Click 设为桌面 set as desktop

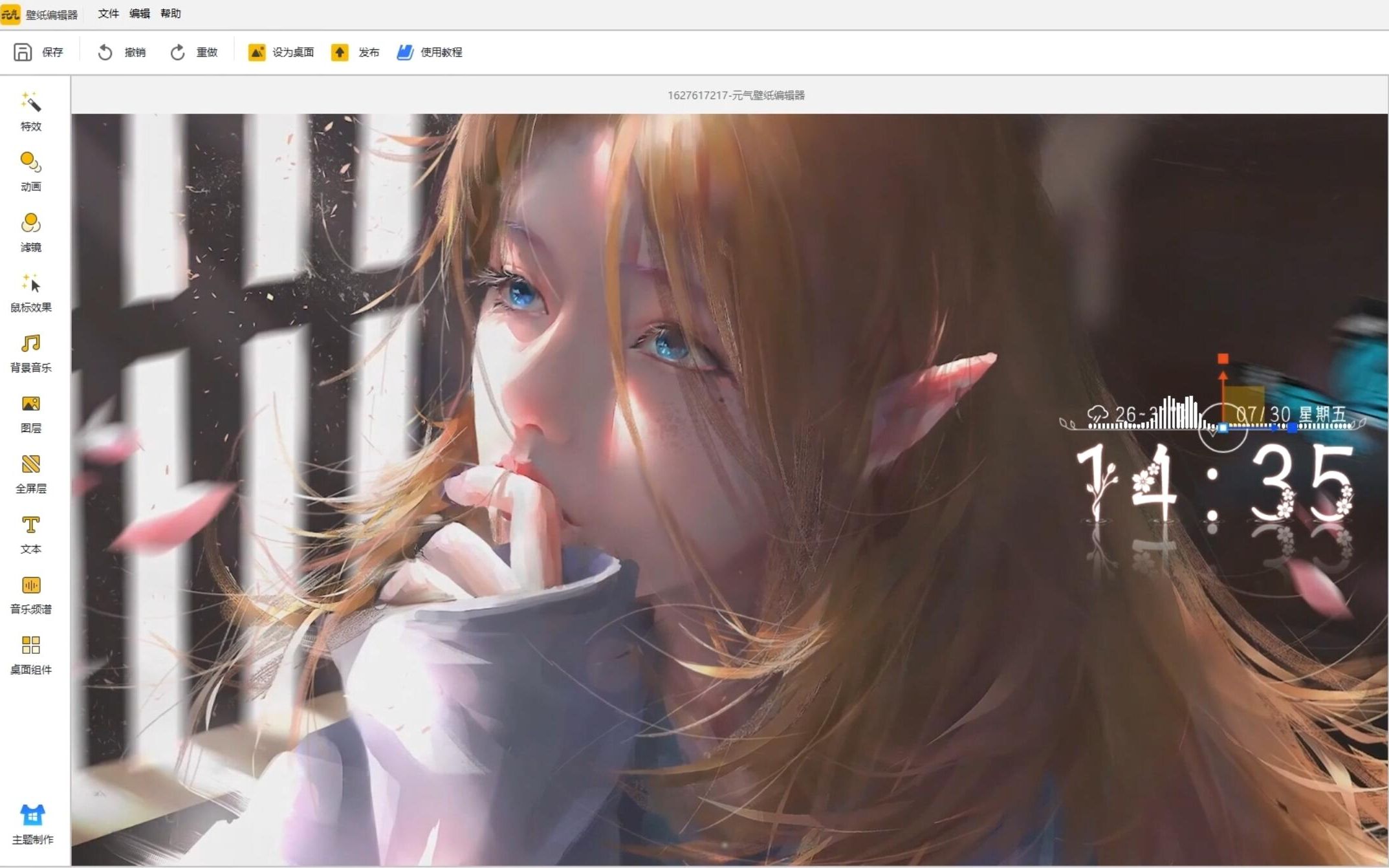pos(281,52)
